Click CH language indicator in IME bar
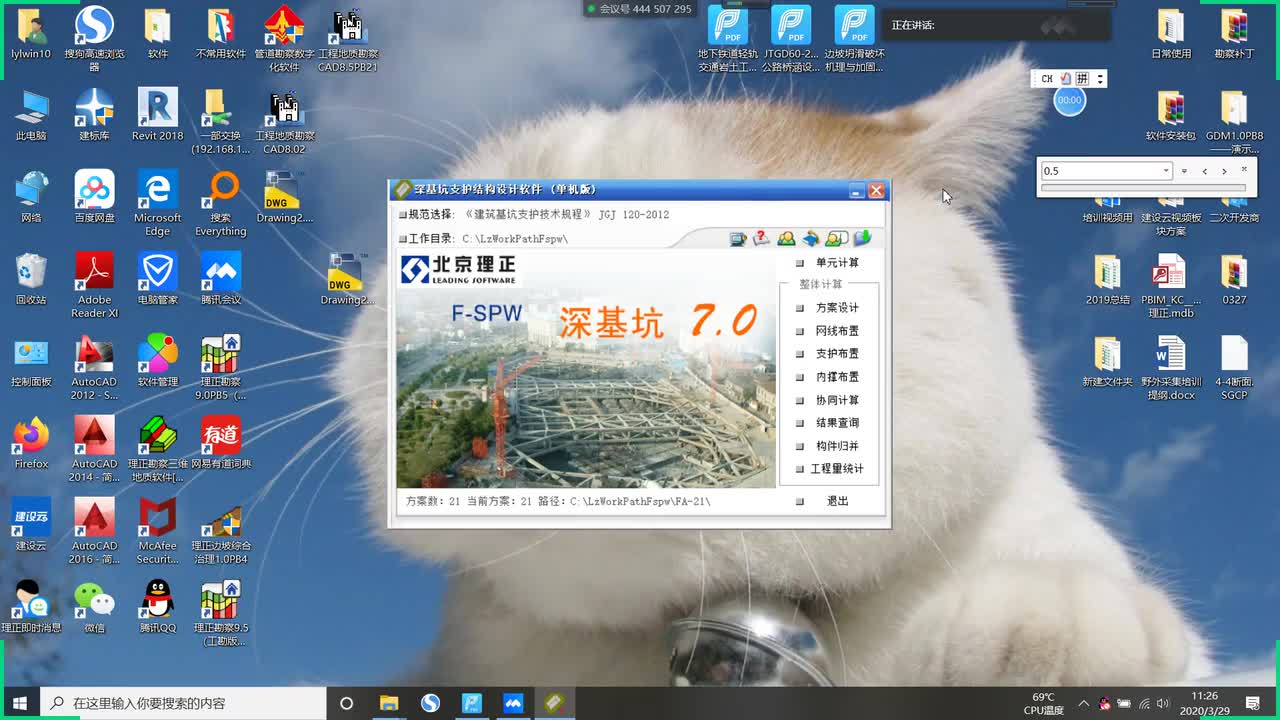Screen dimensions: 1280x720 (1047, 79)
